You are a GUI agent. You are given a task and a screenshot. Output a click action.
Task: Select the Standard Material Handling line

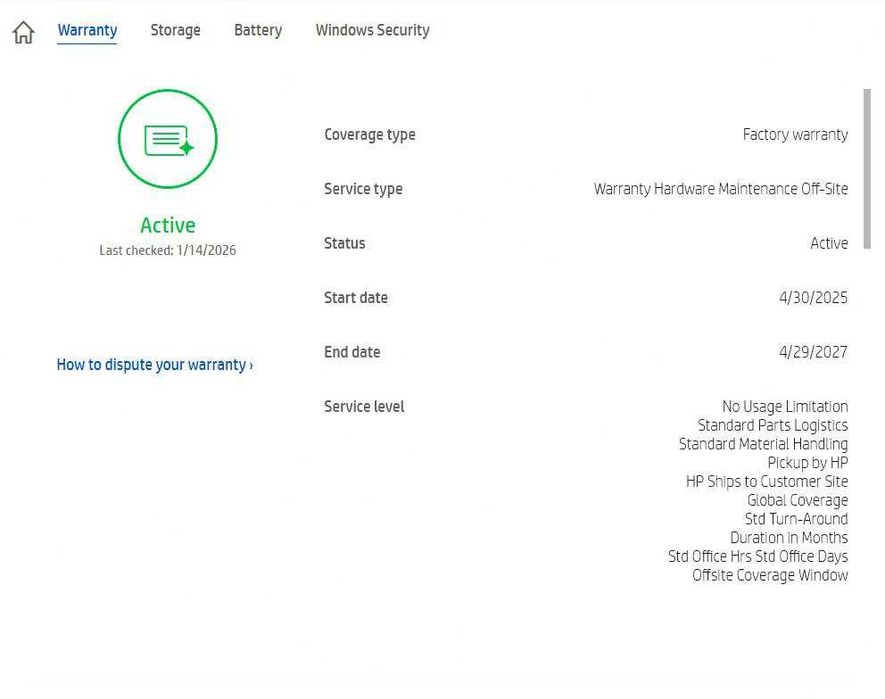coord(763,444)
